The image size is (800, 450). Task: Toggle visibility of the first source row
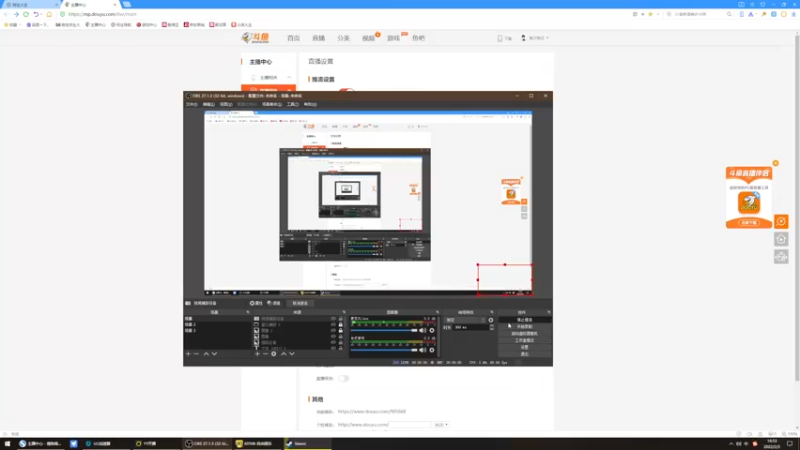(333, 319)
